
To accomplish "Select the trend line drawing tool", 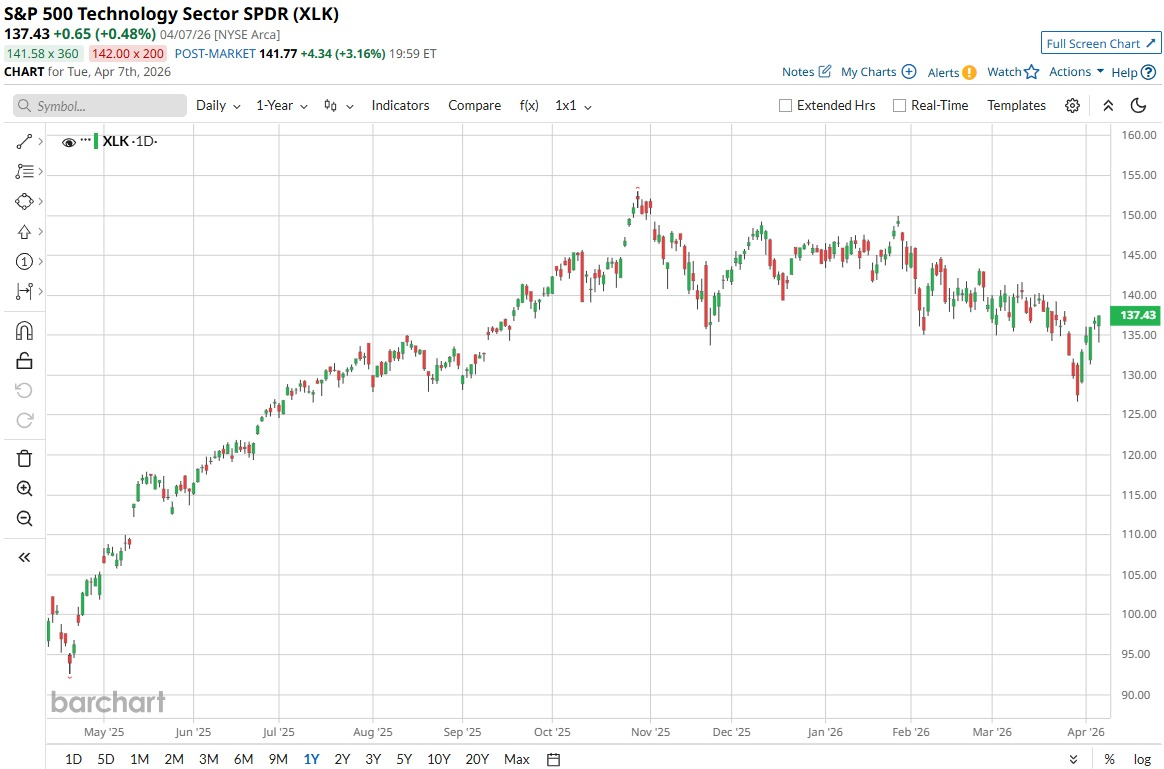I will tap(25, 142).
